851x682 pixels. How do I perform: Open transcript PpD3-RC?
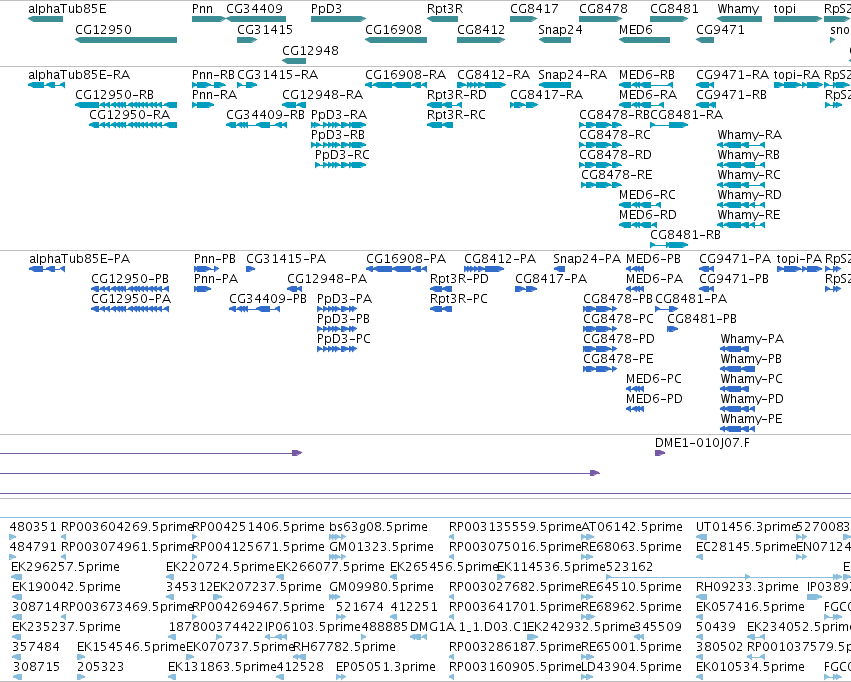pos(342,155)
